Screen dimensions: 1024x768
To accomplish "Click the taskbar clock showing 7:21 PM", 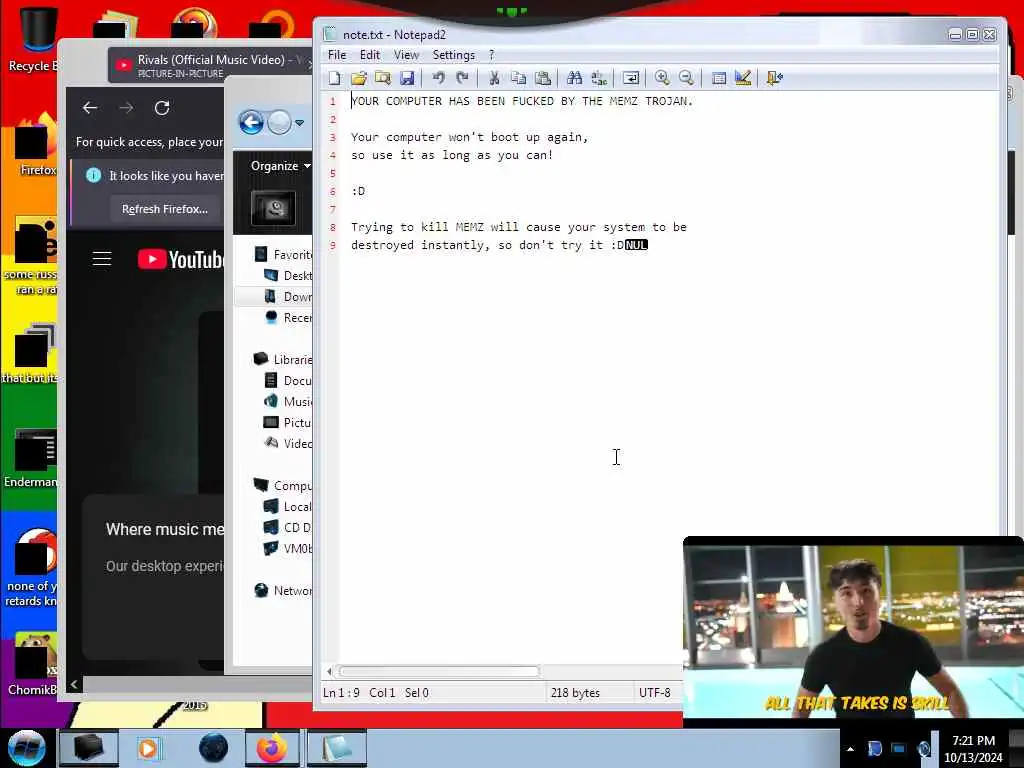I will pos(973,749).
